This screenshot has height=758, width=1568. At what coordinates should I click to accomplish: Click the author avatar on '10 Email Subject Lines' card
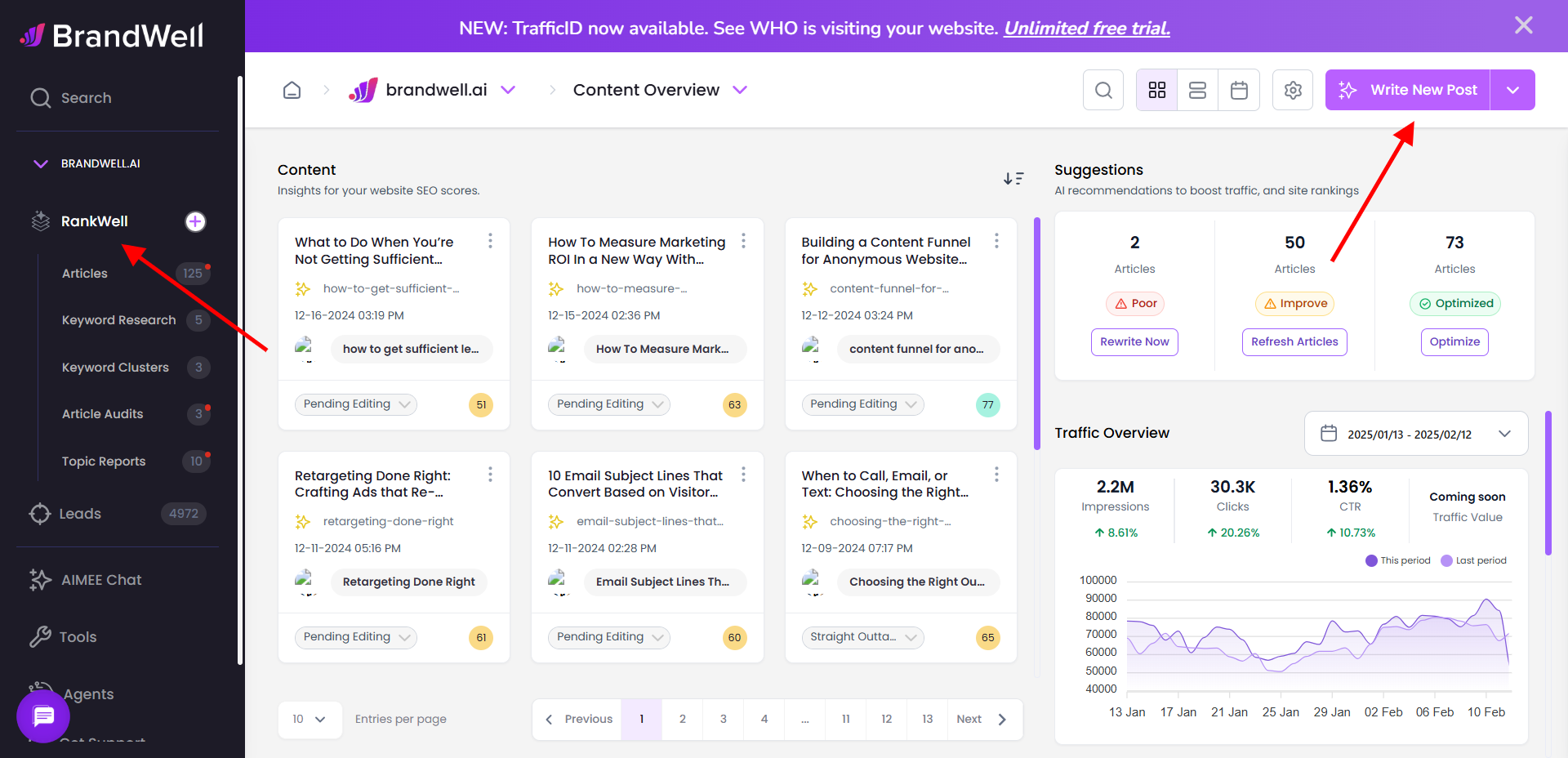(559, 582)
